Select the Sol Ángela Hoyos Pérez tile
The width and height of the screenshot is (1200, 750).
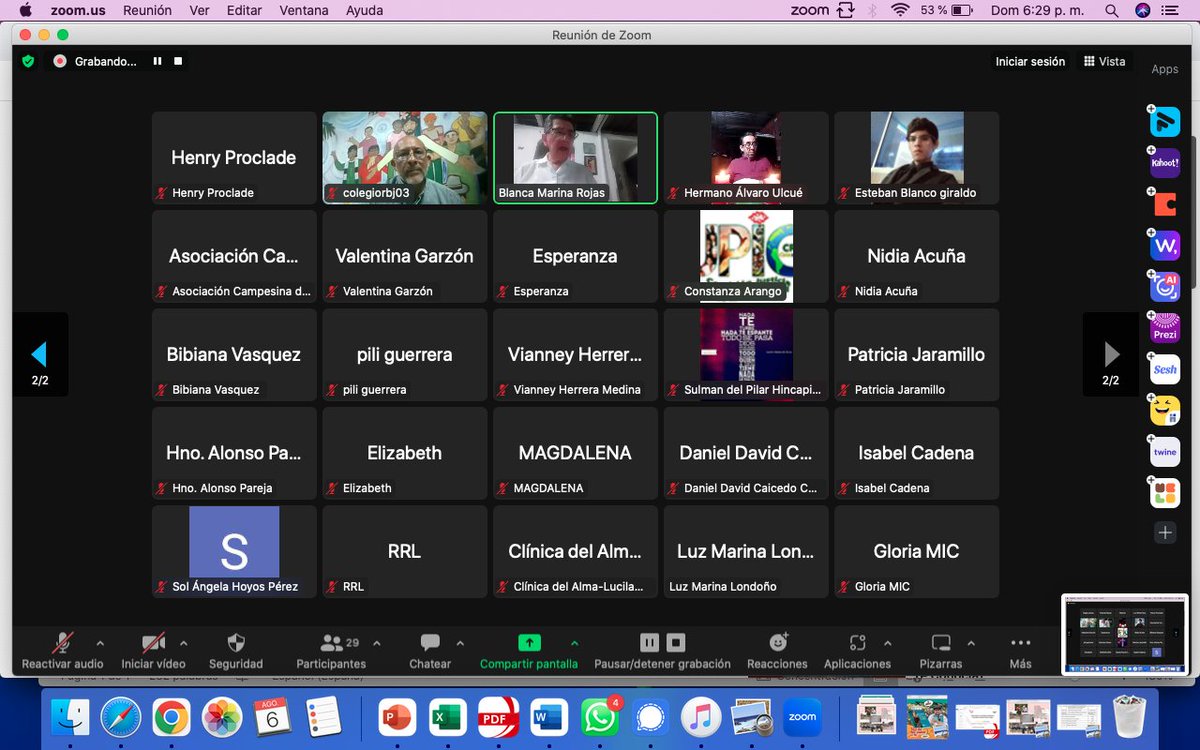pos(234,552)
